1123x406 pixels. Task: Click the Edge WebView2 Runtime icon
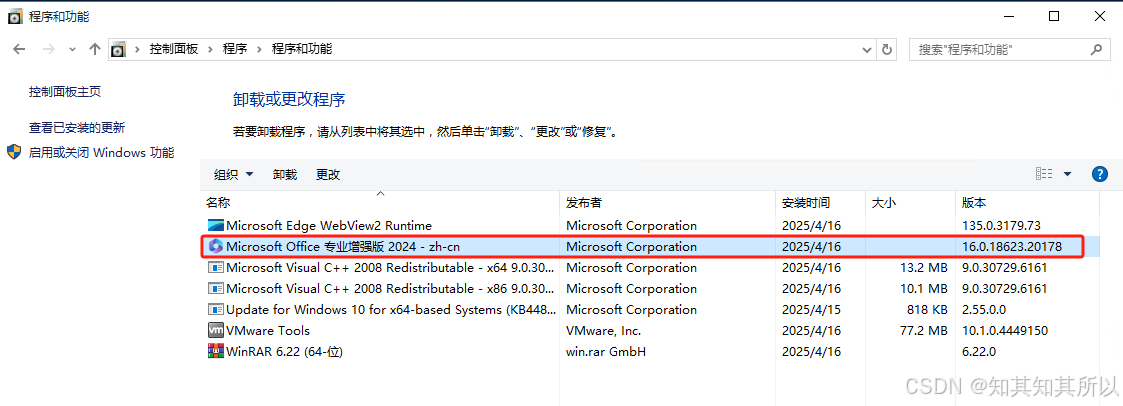216,226
